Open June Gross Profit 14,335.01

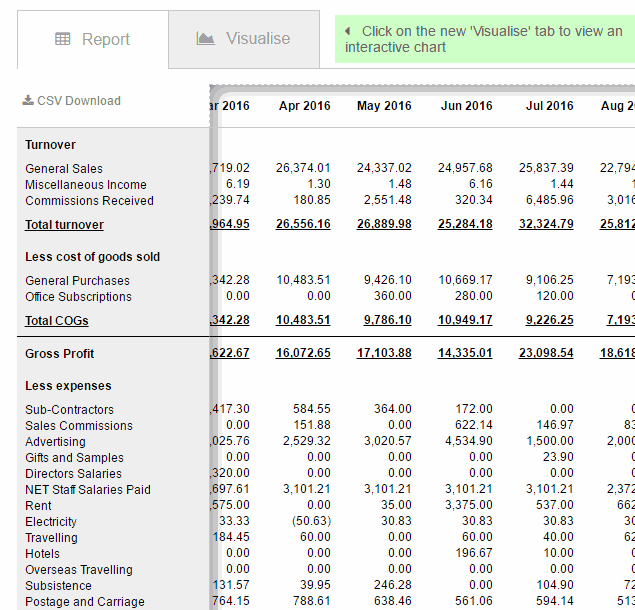tap(465, 353)
